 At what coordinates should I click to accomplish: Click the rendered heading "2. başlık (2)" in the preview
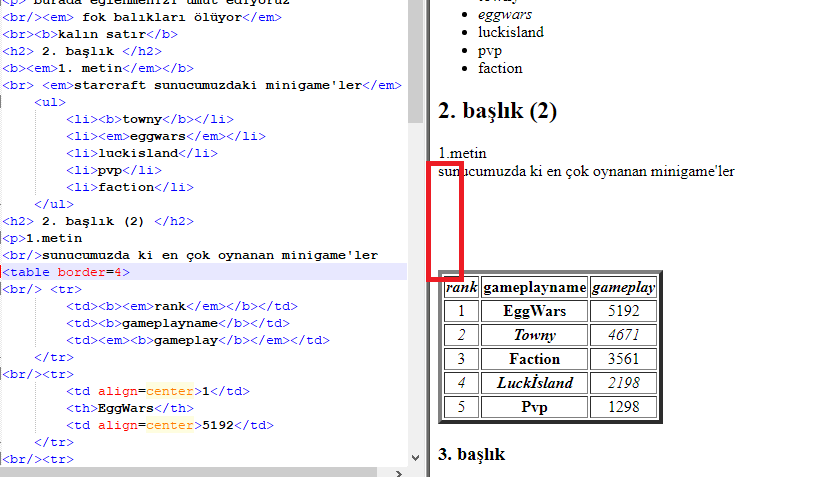pyautogui.click(x=497, y=110)
